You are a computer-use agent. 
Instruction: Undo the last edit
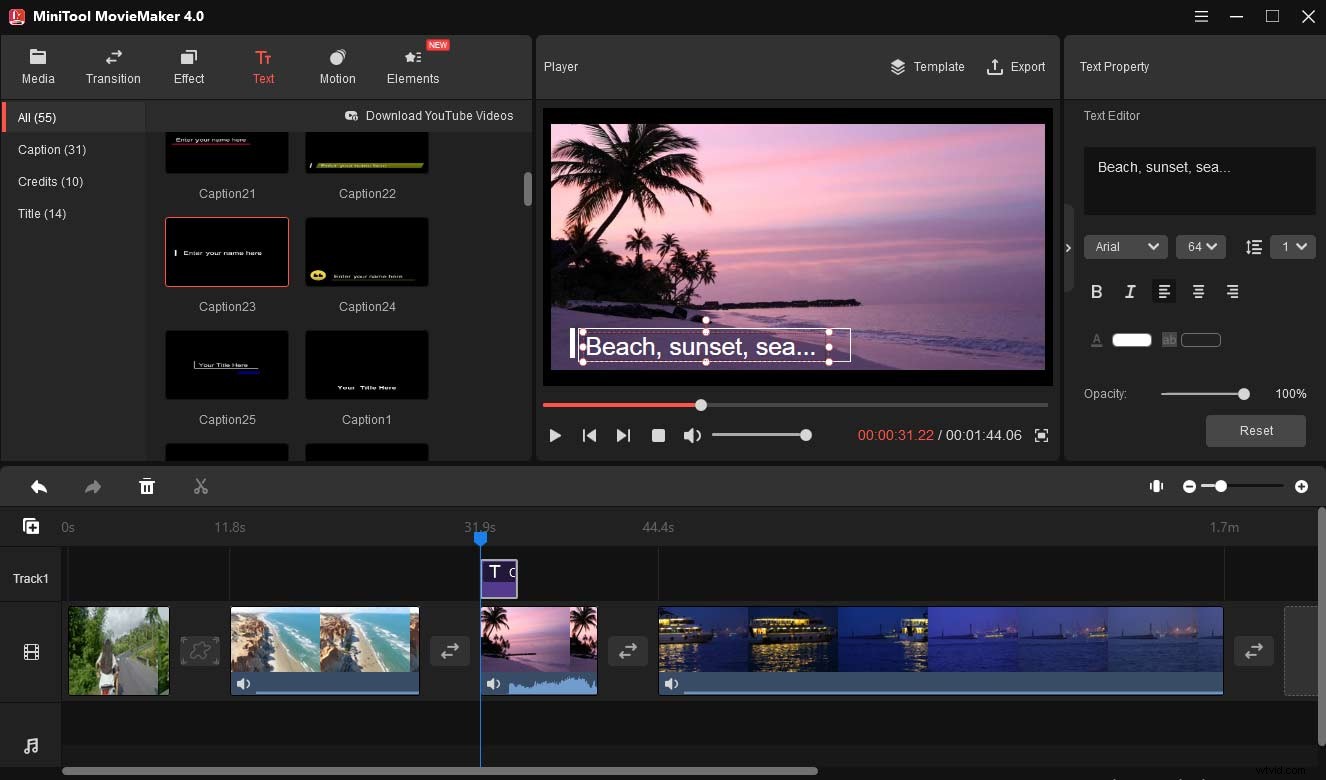point(39,486)
